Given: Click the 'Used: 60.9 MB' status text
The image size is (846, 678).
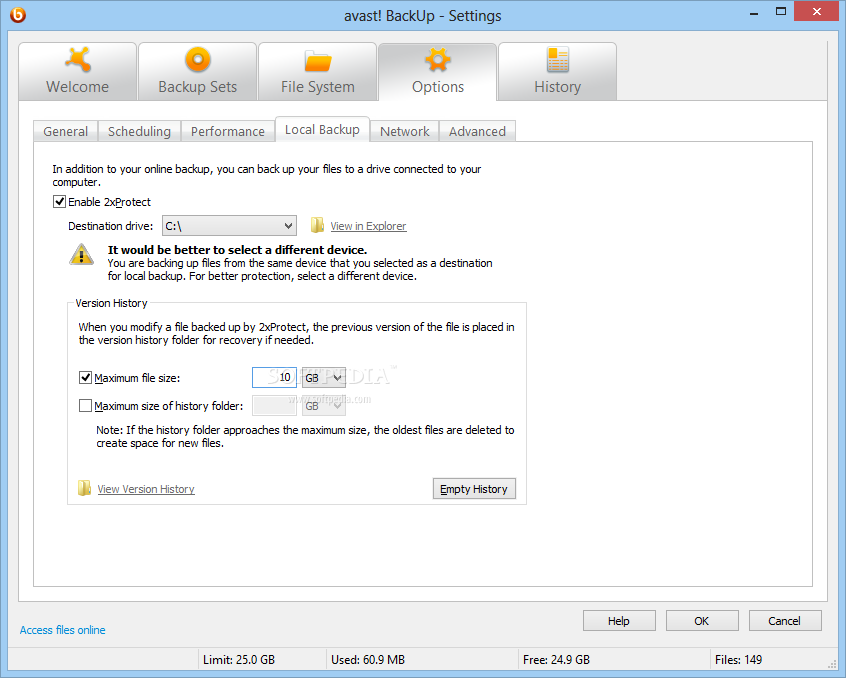Looking at the screenshot, I should coord(368,660).
